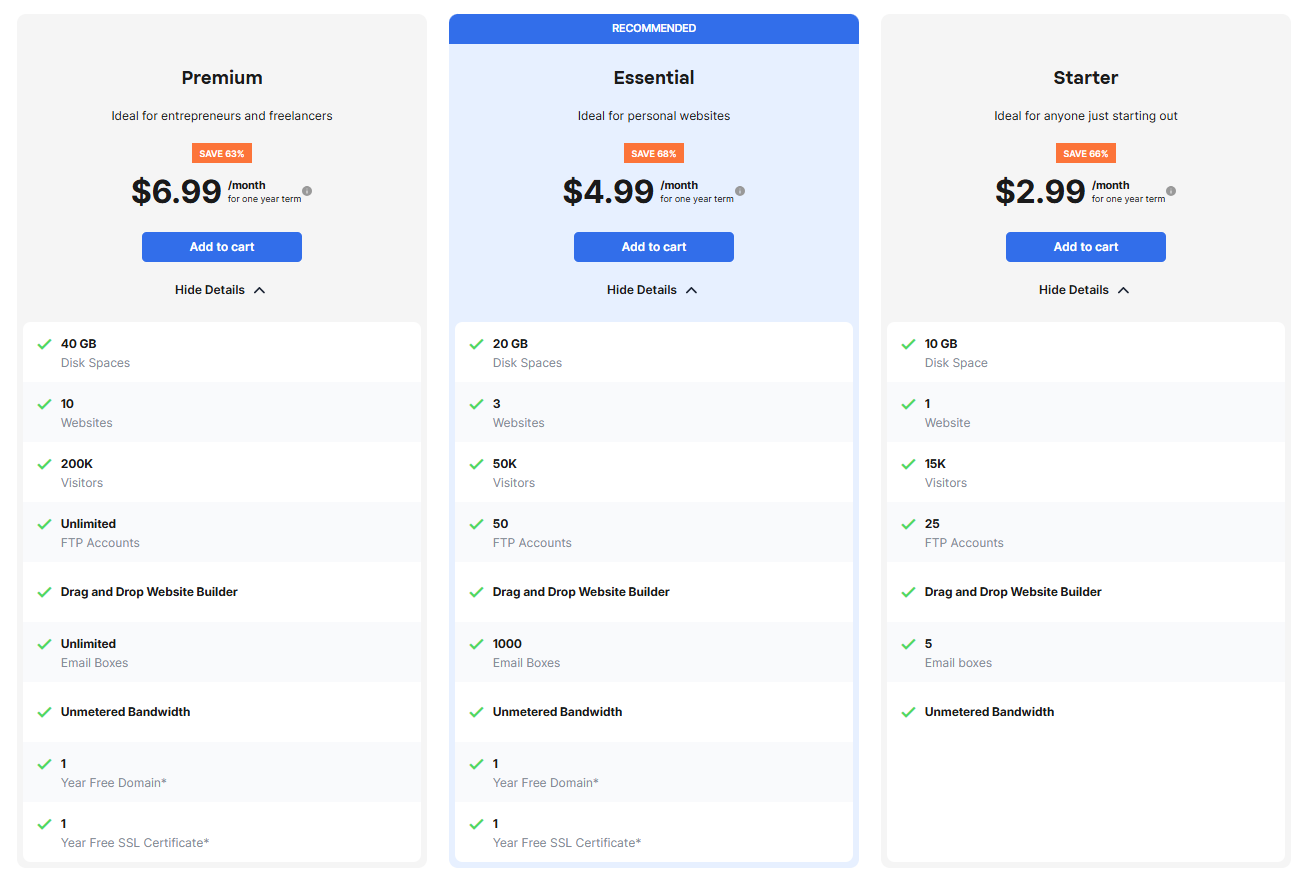Collapse Essential plan with Hide Details
This screenshot has width=1308, height=886.
point(653,290)
